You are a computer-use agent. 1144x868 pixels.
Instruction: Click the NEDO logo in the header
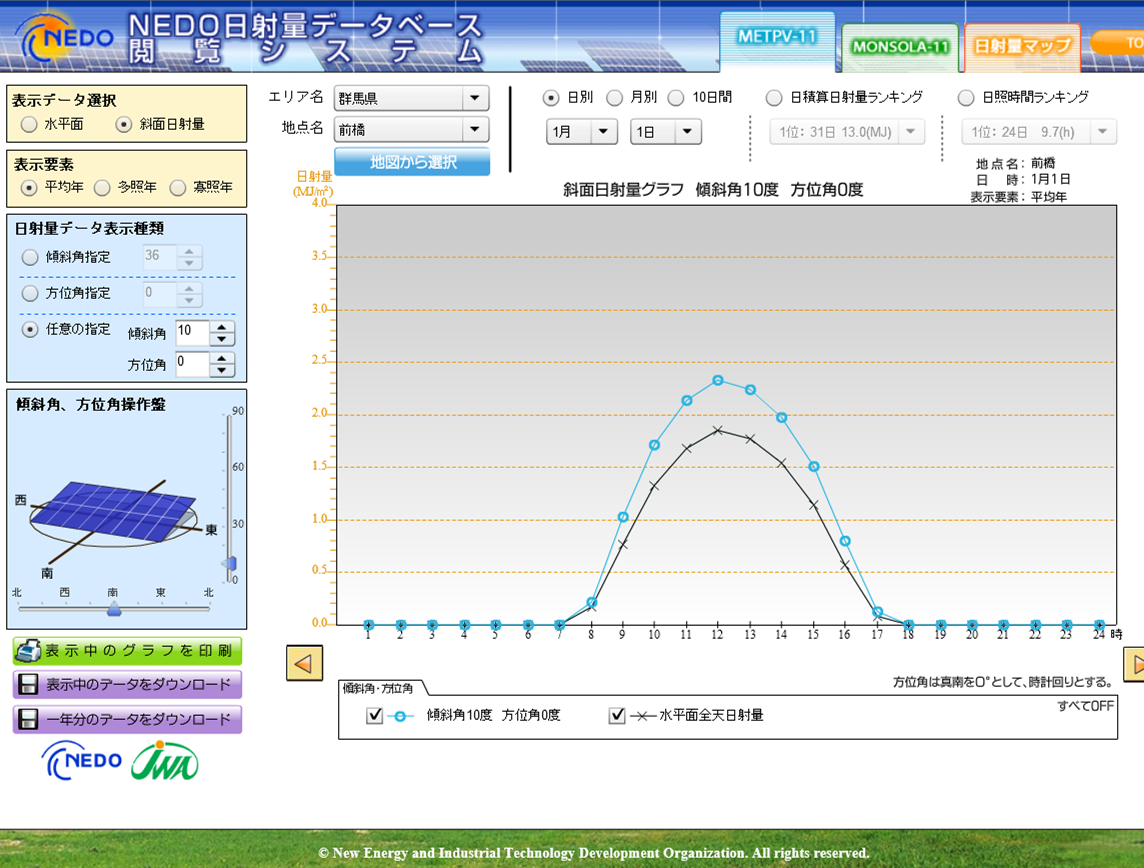point(64,36)
